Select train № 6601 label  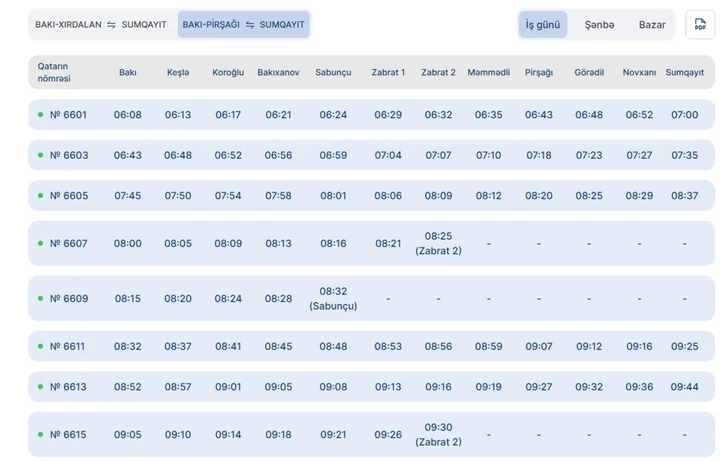(68, 115)
